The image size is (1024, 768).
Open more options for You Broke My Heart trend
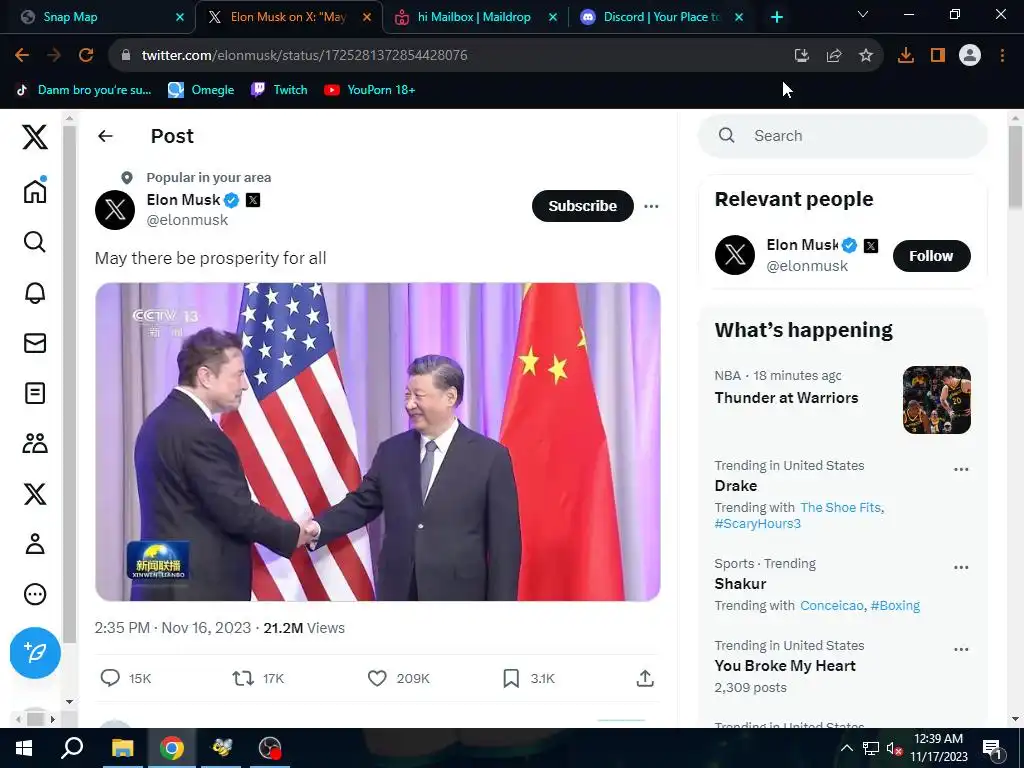[x=961, y=650]
